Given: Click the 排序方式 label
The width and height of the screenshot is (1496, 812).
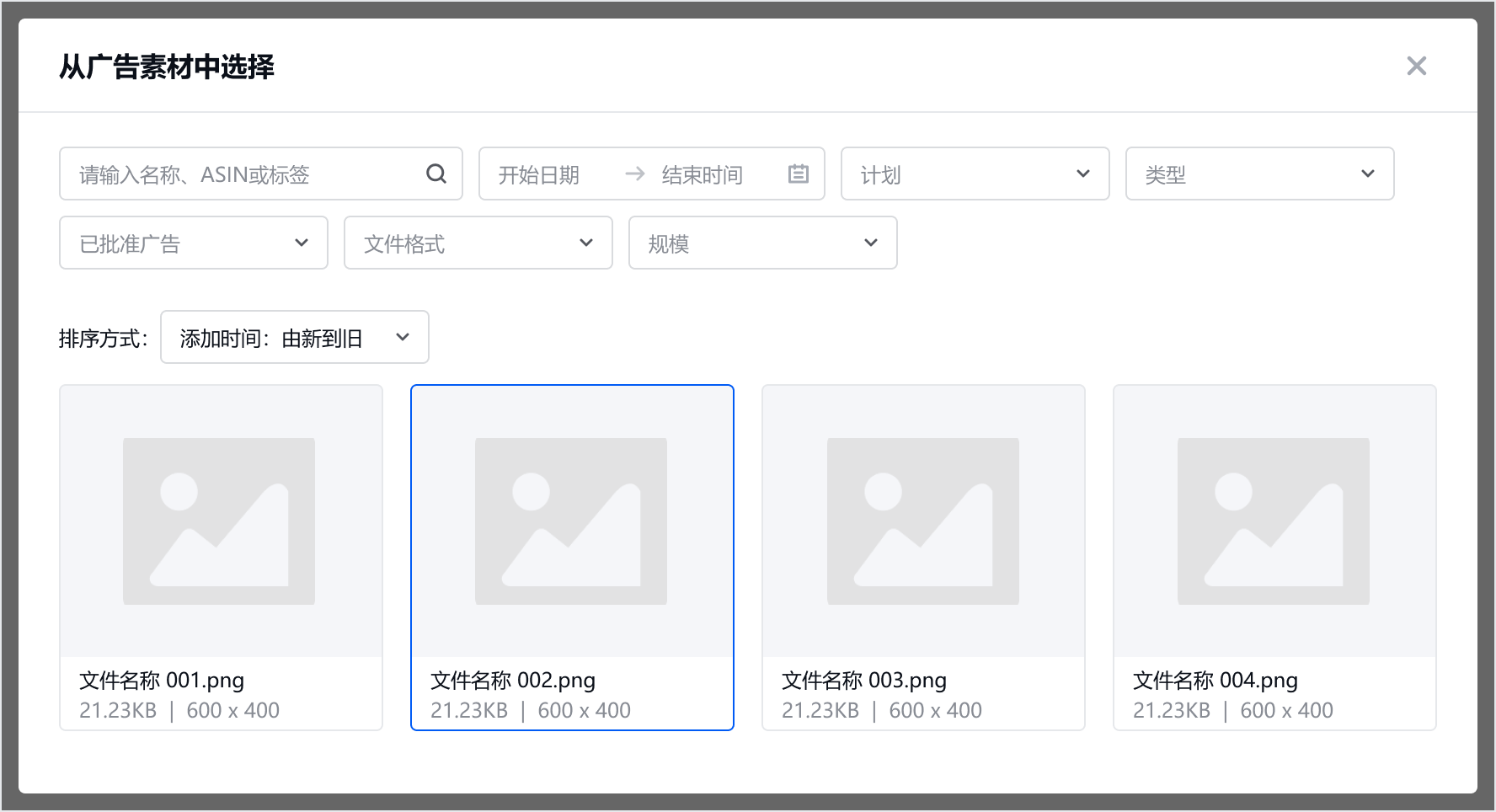Looking at the screenshot, I should coord(104,339).
